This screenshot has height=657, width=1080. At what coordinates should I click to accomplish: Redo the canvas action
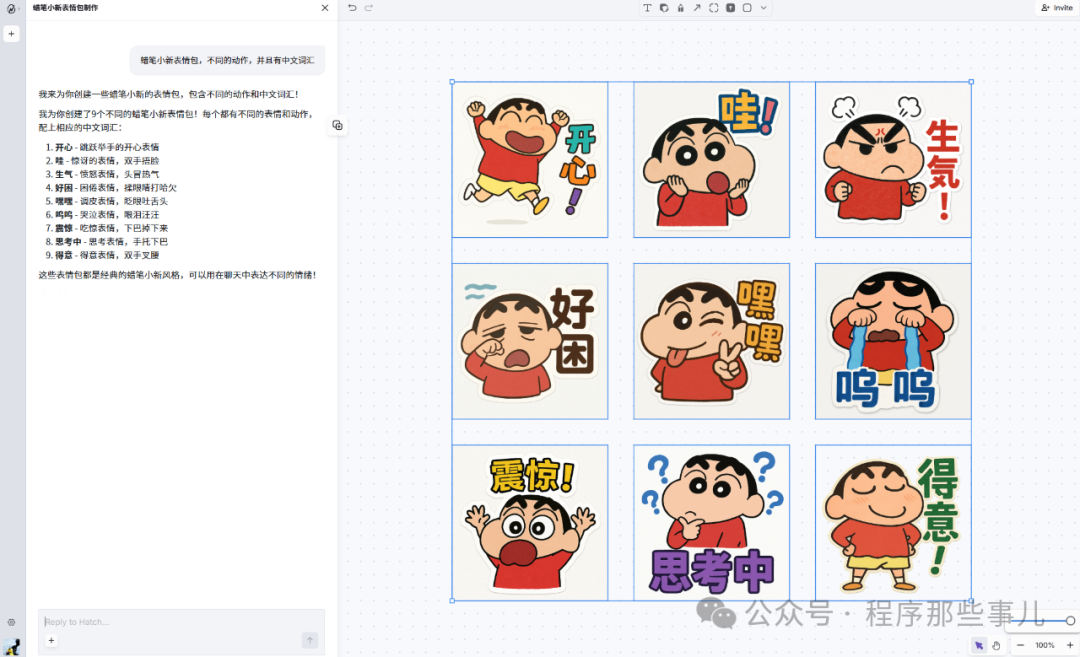(x=368, y=8)
